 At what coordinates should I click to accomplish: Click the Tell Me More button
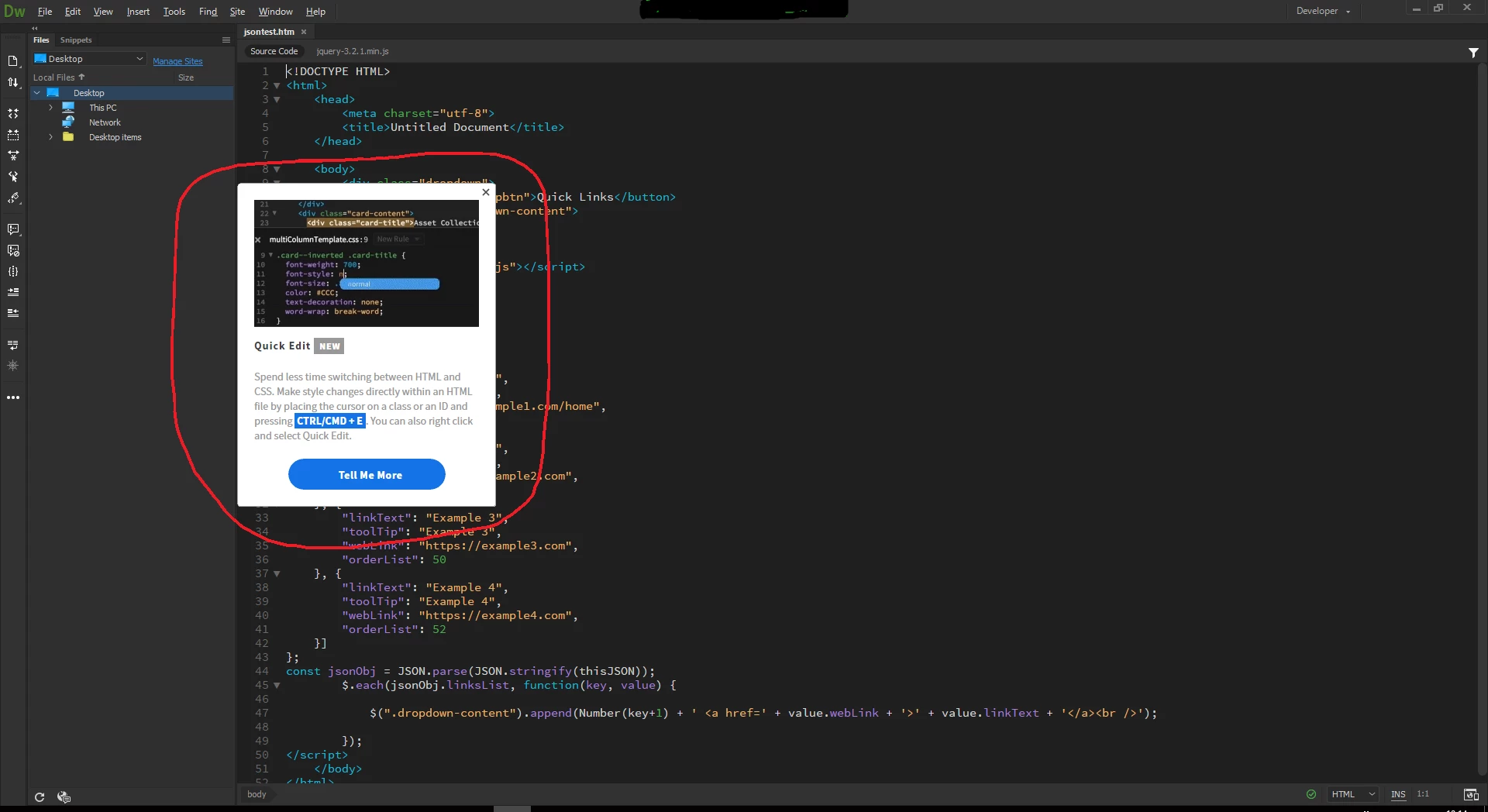(367, 475)
